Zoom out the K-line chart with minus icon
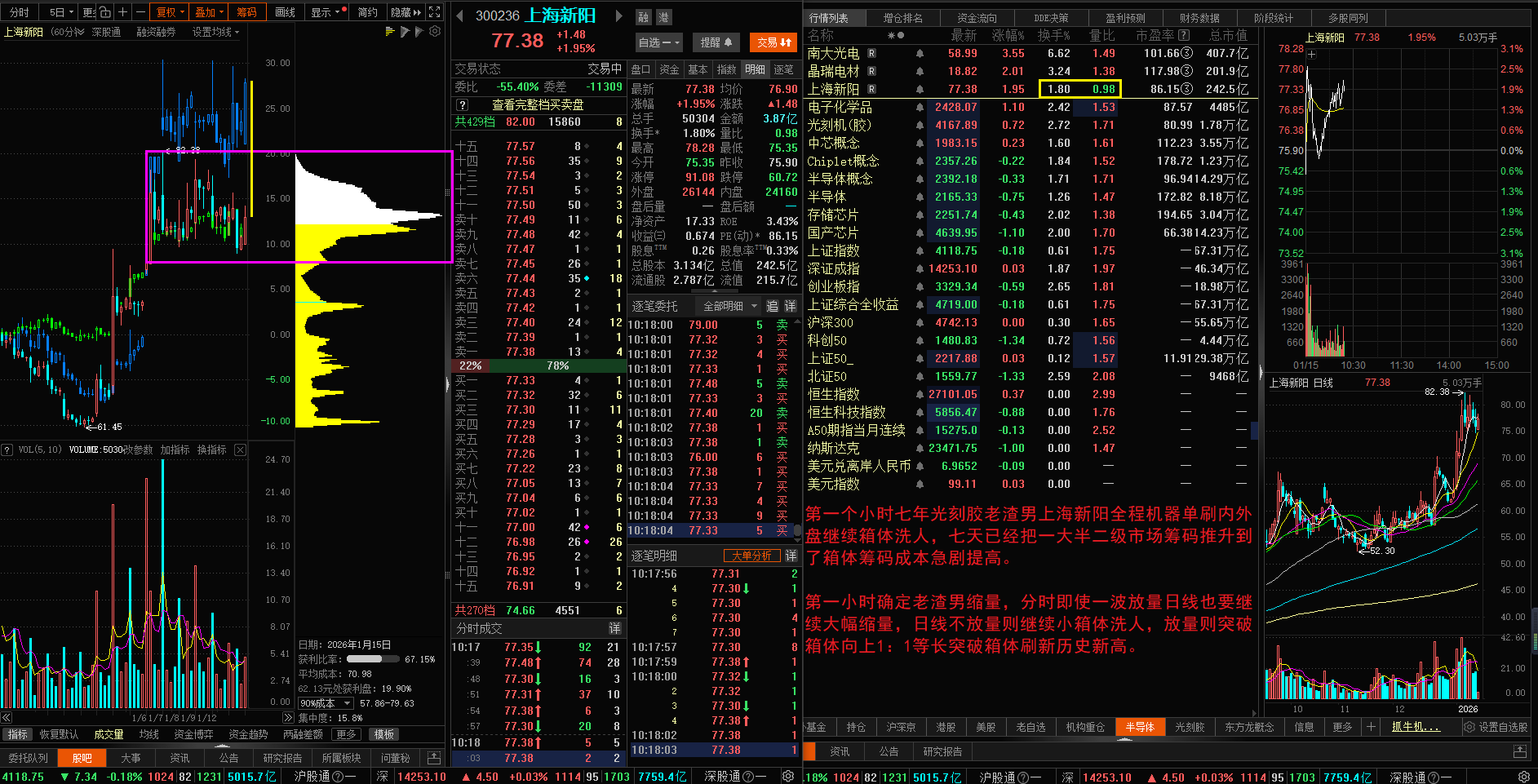Screen dimensions: 1538x784 click(x=140, y=12)
